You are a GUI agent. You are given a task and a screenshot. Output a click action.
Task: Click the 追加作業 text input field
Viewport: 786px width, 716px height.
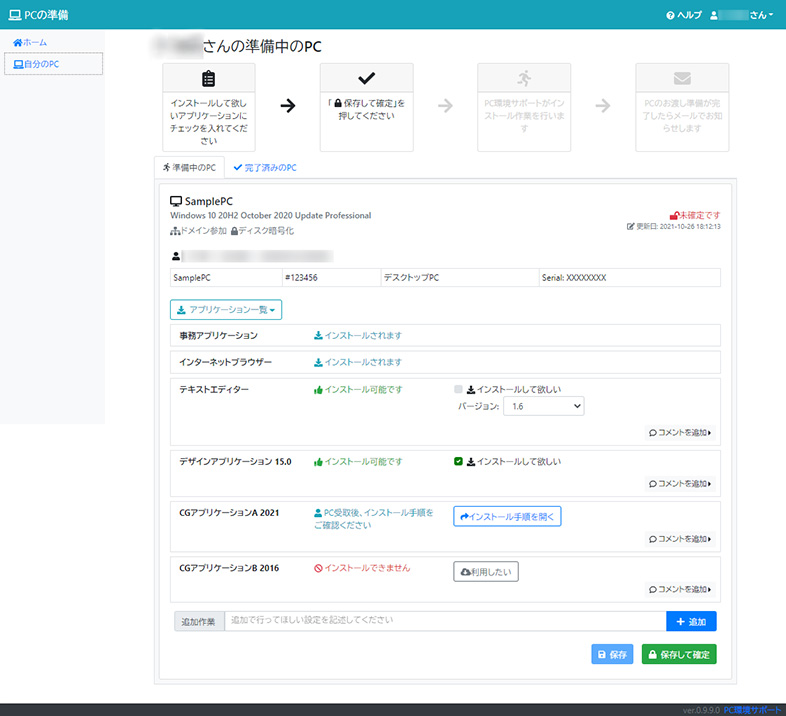pyautogui.click(x=444, y=621)
